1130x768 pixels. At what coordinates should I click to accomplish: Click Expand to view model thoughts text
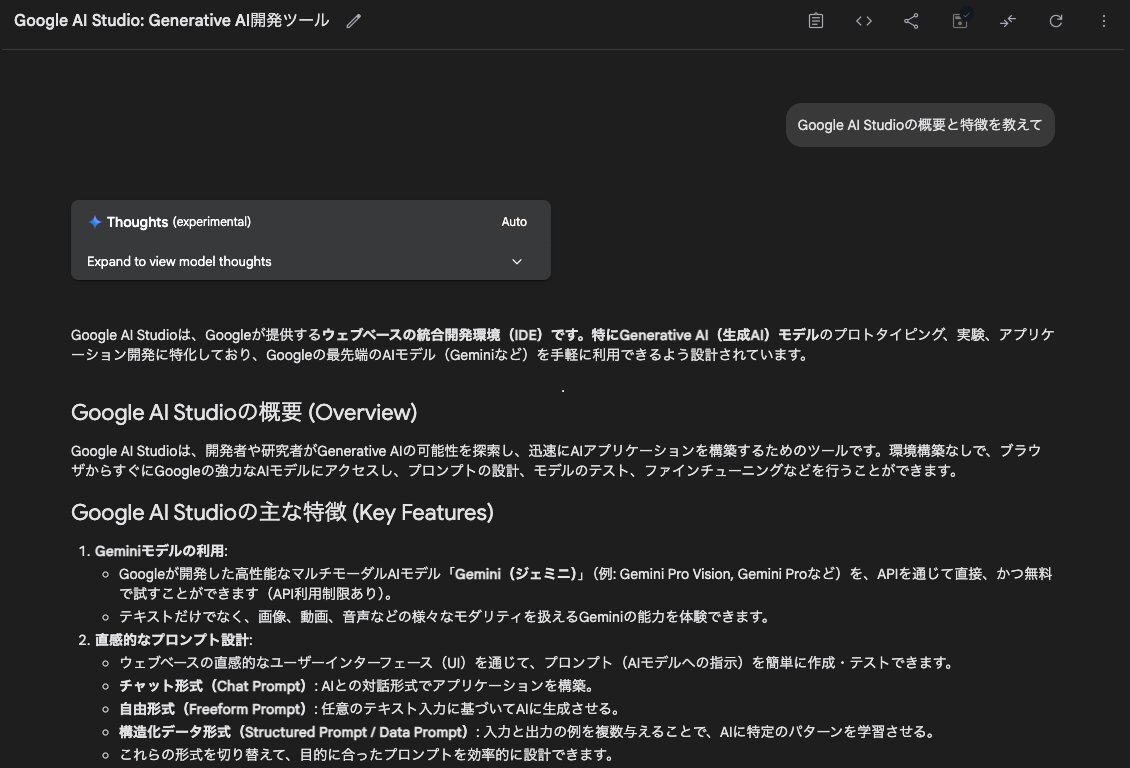(x=179, y=262)
